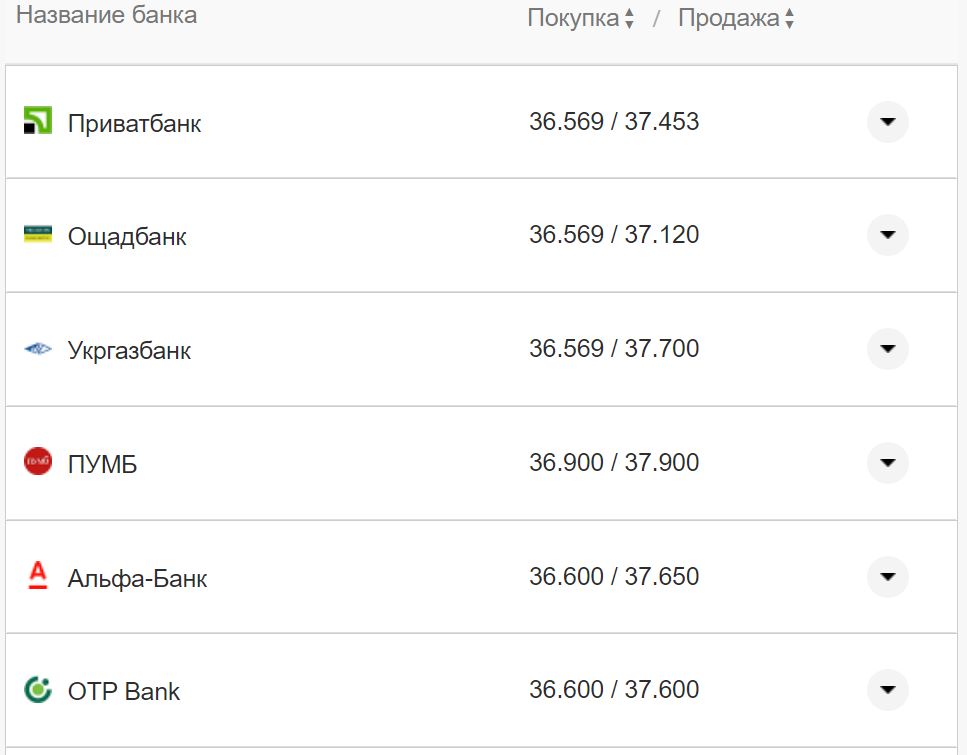Viewport: 967px width, 755px height.
Task: Click the ПУМБ red logo icon
Action: [37, 462]
